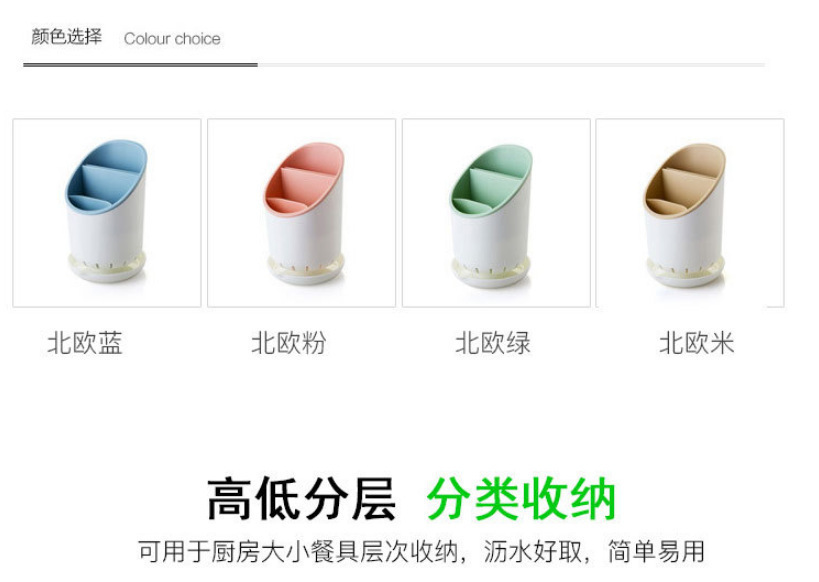Click the beige inner compartment of fourth holder
This screenshot has height=582, width=819.
pyautogui.click(x=685, y=179)
